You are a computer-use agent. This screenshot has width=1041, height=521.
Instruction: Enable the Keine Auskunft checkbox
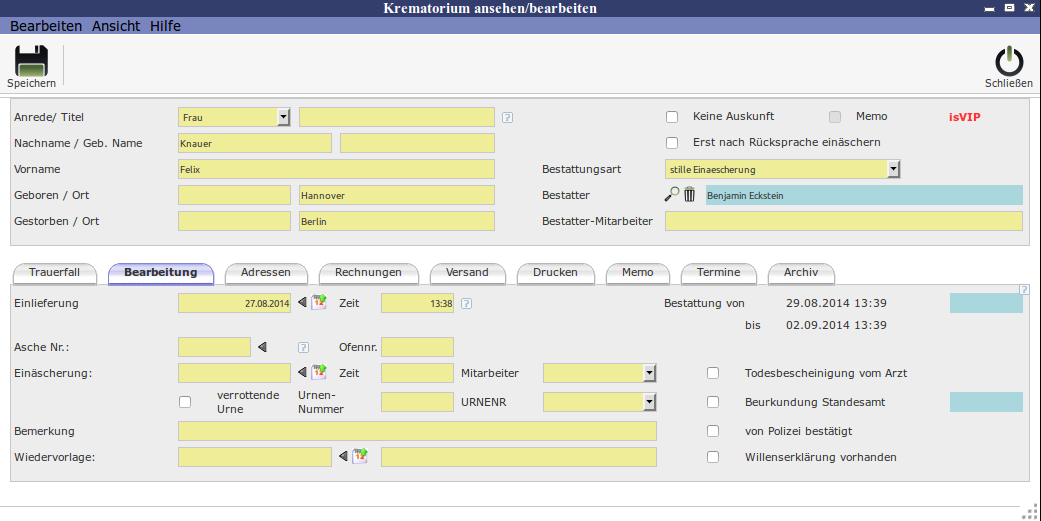click(672, 117)
